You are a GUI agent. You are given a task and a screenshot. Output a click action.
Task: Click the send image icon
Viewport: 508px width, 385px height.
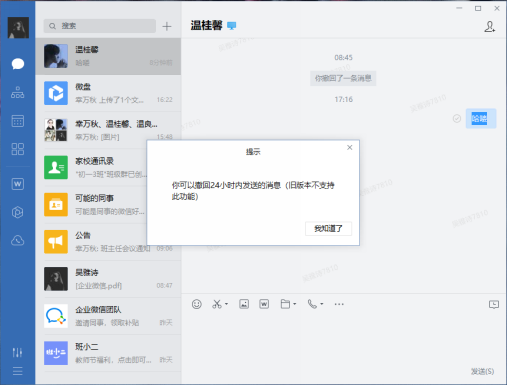tap(244, 304)
